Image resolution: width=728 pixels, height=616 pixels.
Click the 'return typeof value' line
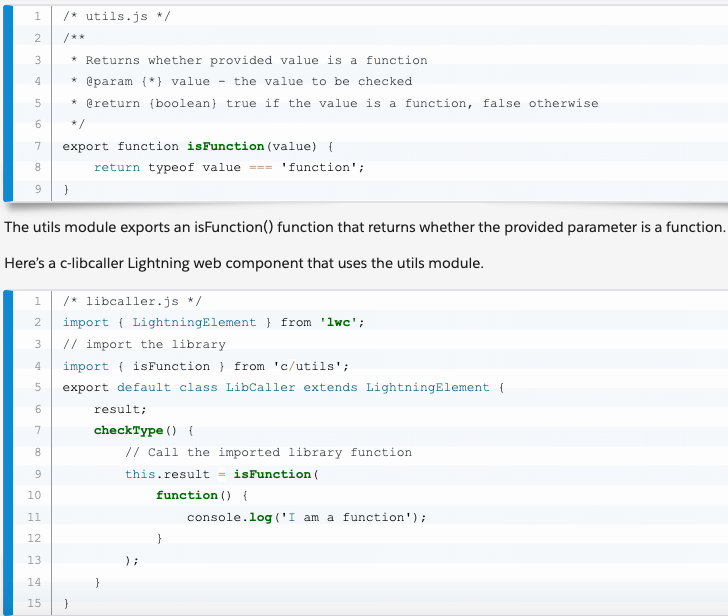point(229,167)
